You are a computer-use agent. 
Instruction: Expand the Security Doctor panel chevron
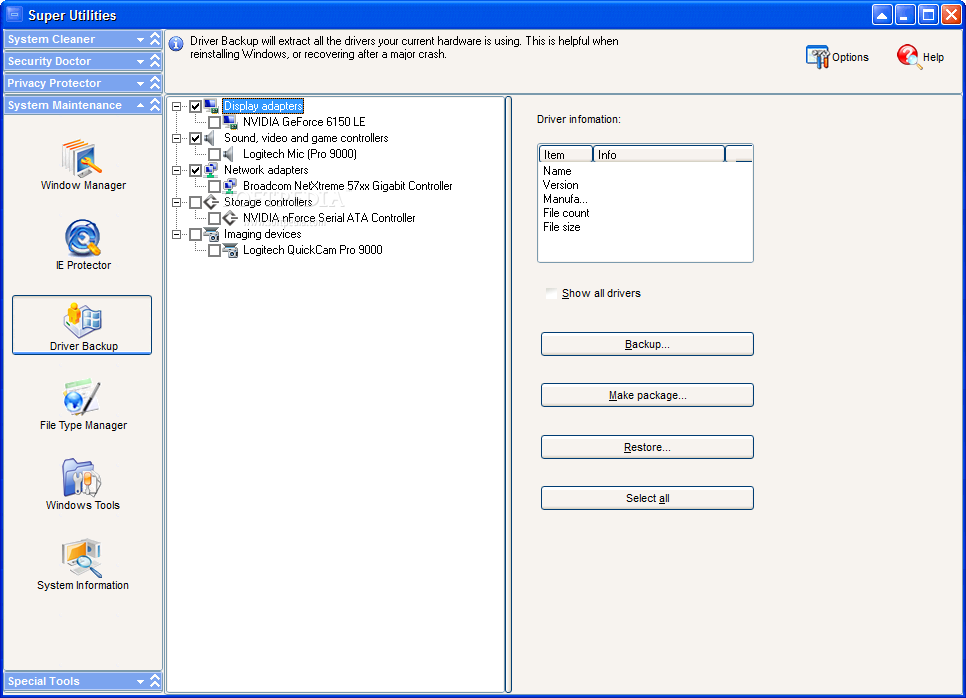tap(155, 61)
